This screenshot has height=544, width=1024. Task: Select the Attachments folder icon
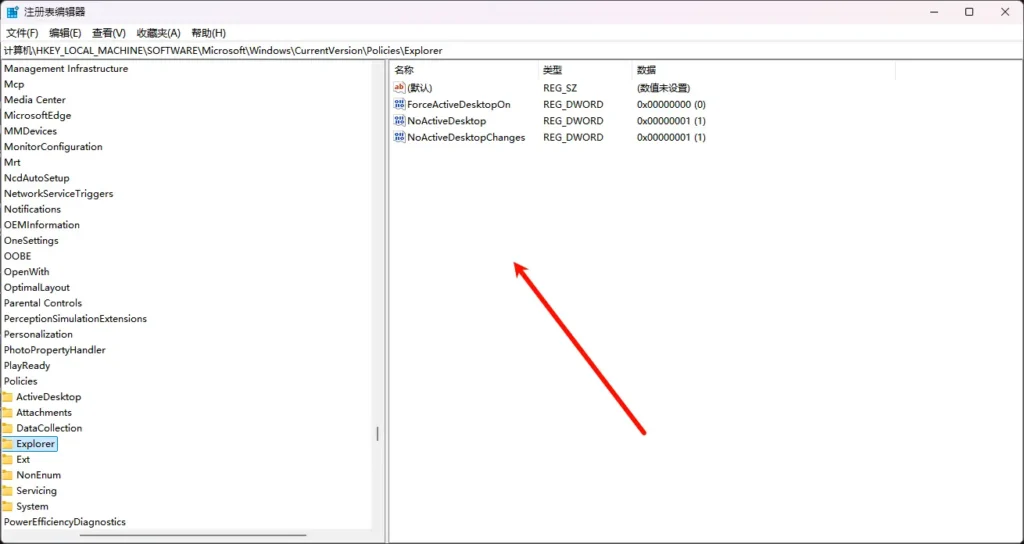point(7,413)
